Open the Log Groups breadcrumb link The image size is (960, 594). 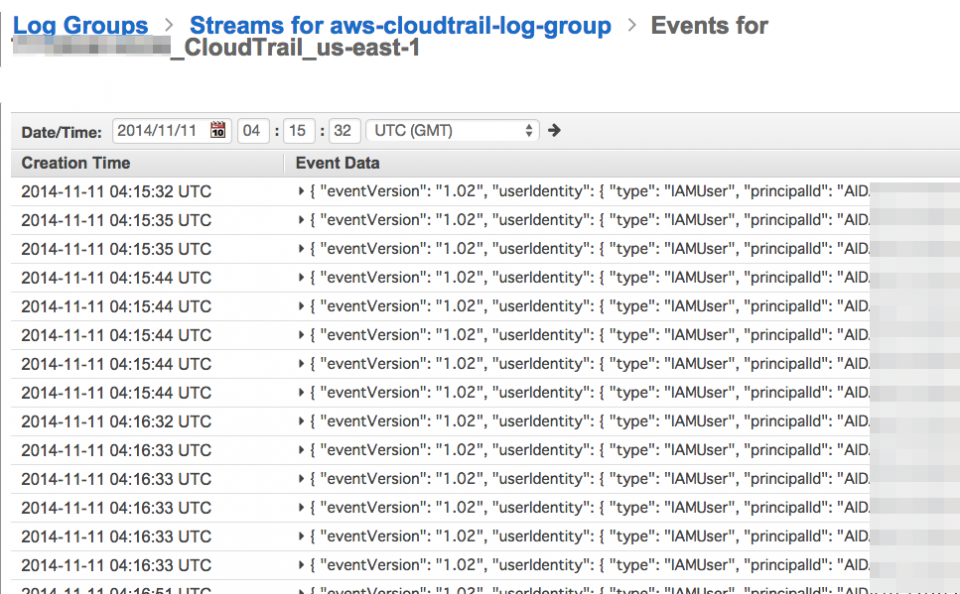pyautogui.click(x=80, y=25)
